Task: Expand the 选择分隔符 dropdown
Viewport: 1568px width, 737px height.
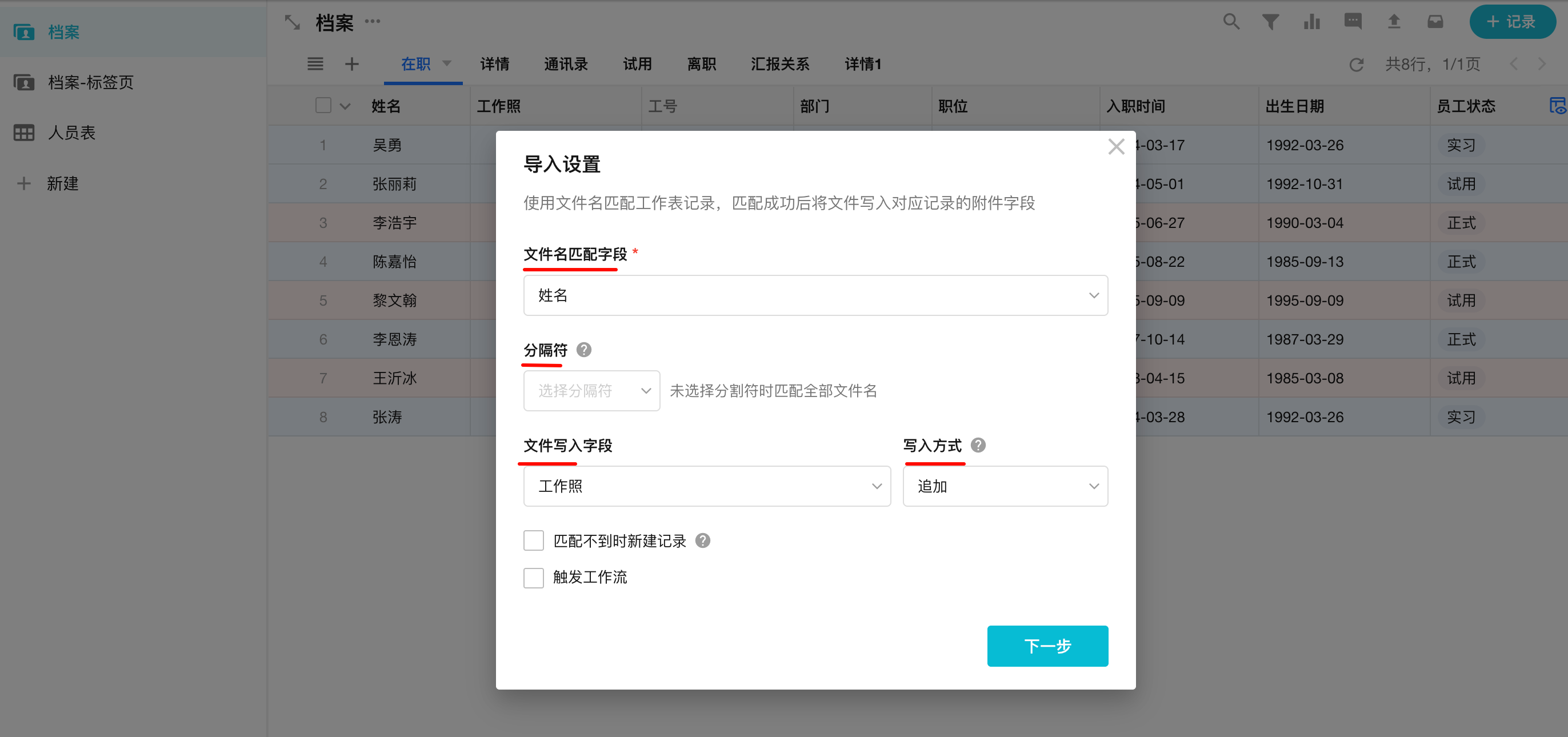Action: pyautogui.click(x=591, y=391)
